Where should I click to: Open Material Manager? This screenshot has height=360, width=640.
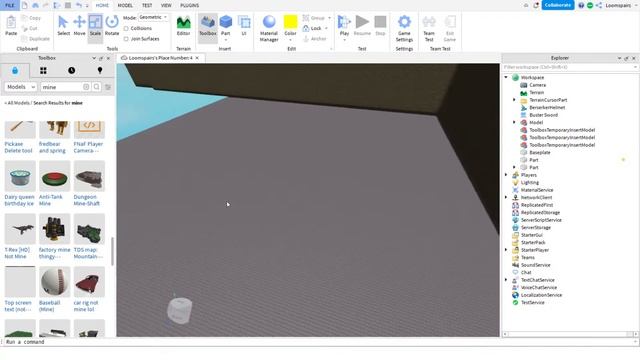click(x=269, y=28)
